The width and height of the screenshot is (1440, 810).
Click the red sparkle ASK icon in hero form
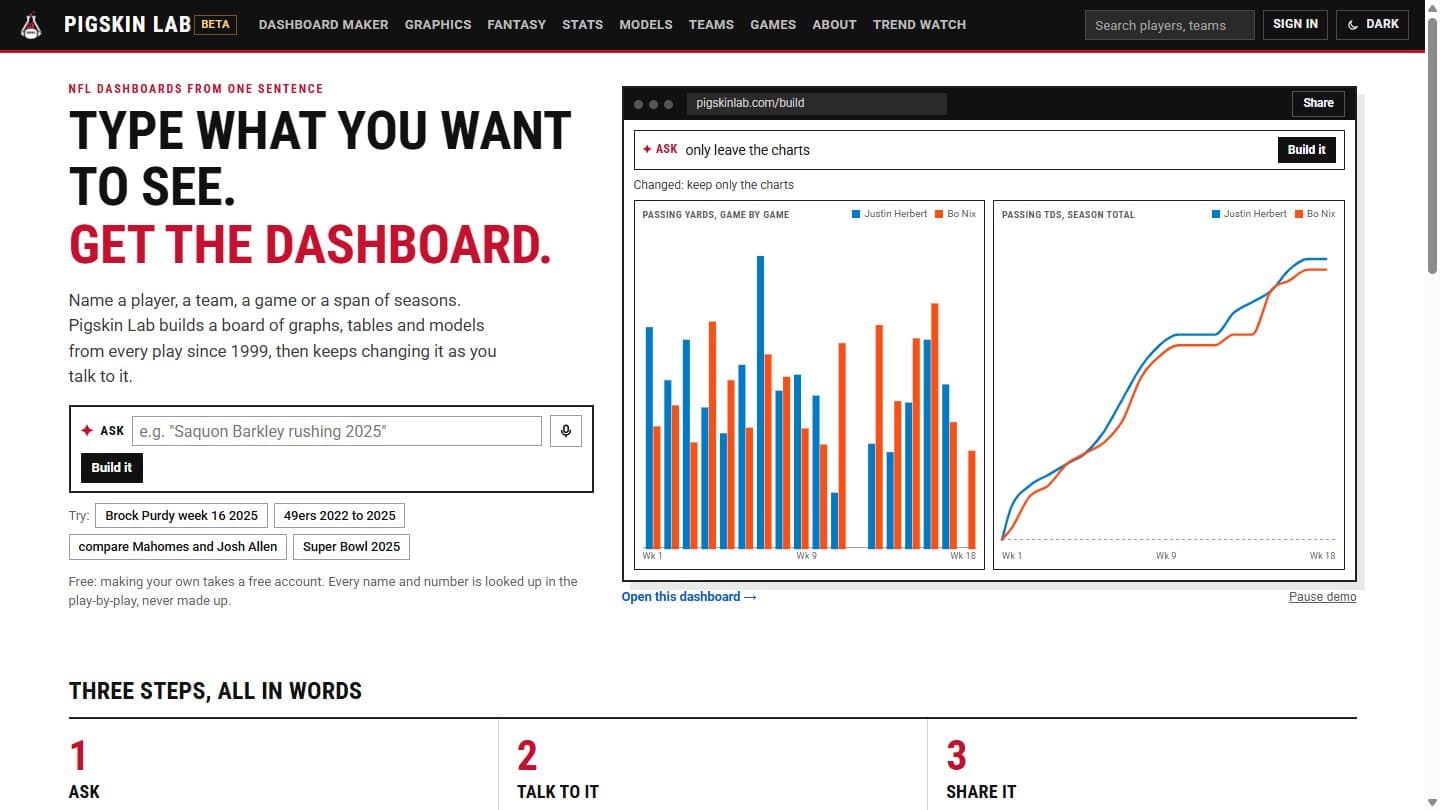pos(87,431)
